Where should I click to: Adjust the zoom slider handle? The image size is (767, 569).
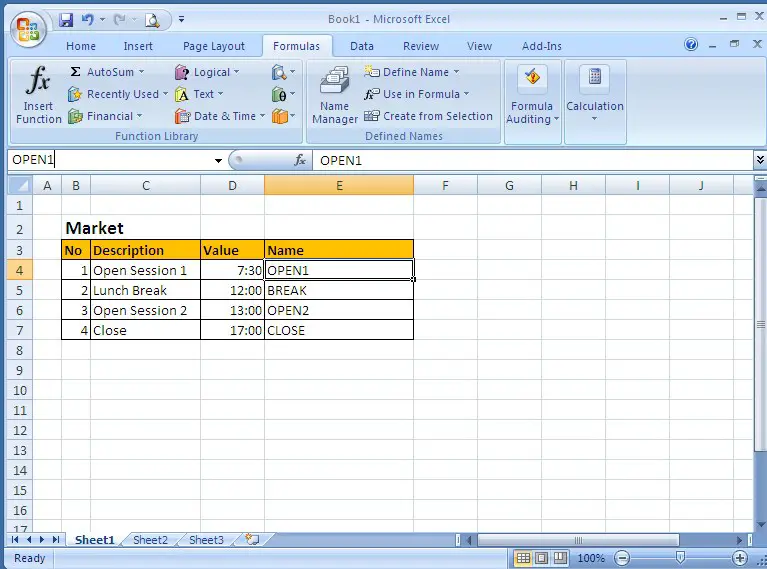pyautogui.click(x=680, y=558)
